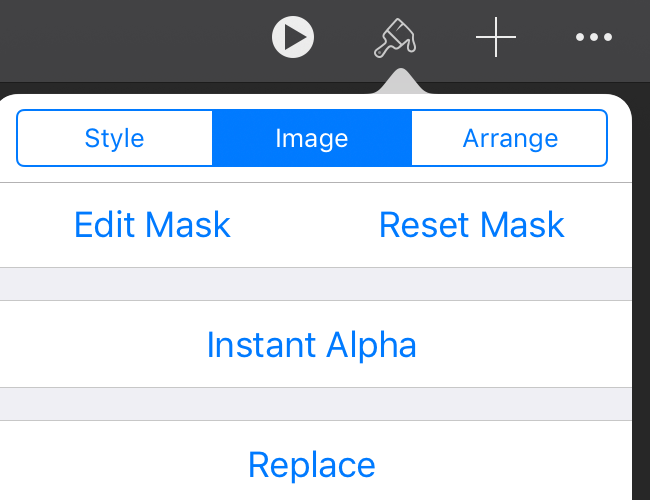Open the Arrange tab
This screenshot has width=650, height=500.
click(509, 138)
